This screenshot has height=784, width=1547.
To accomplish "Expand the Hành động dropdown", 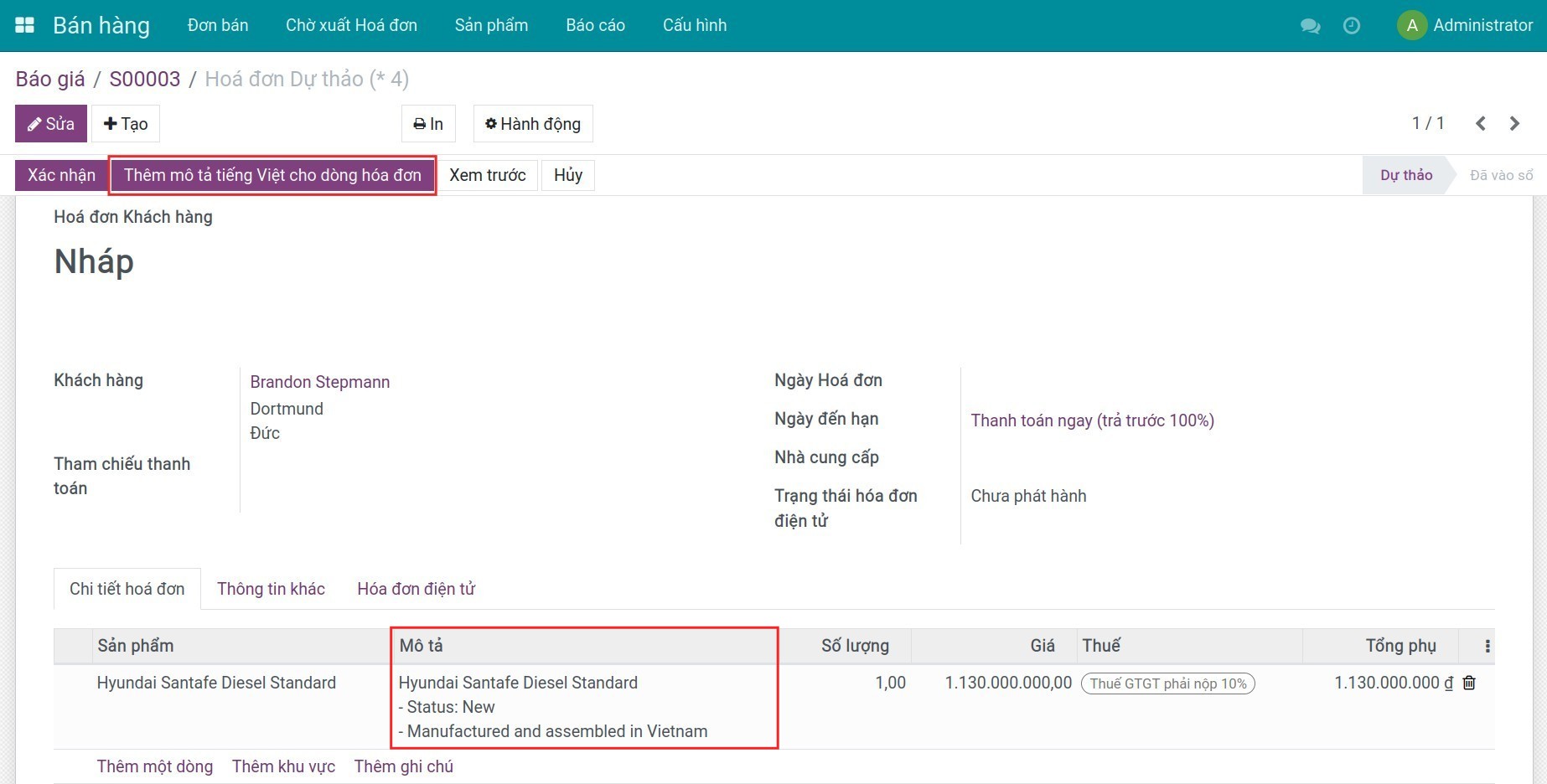I will tap(533, 124).
